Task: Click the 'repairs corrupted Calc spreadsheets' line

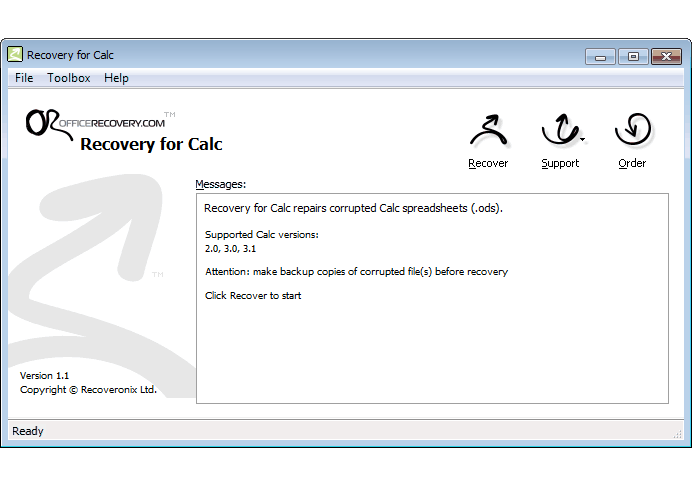Action: (353, 208)
